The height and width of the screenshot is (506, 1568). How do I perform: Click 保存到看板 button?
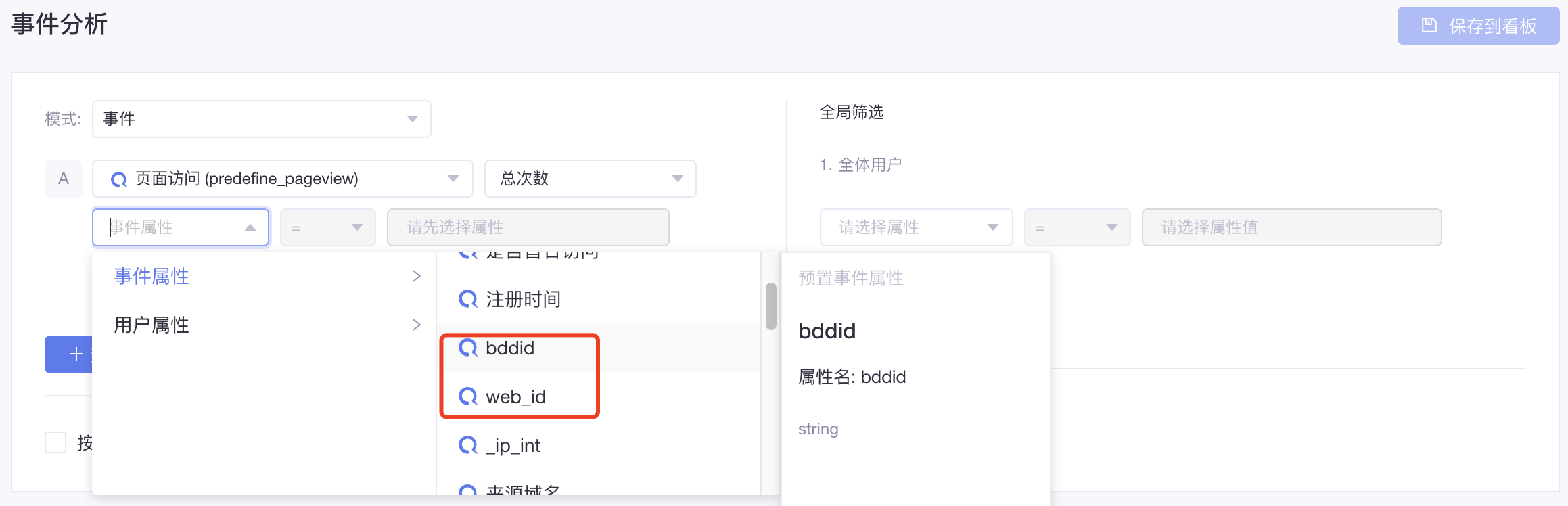coord(1478,26)
